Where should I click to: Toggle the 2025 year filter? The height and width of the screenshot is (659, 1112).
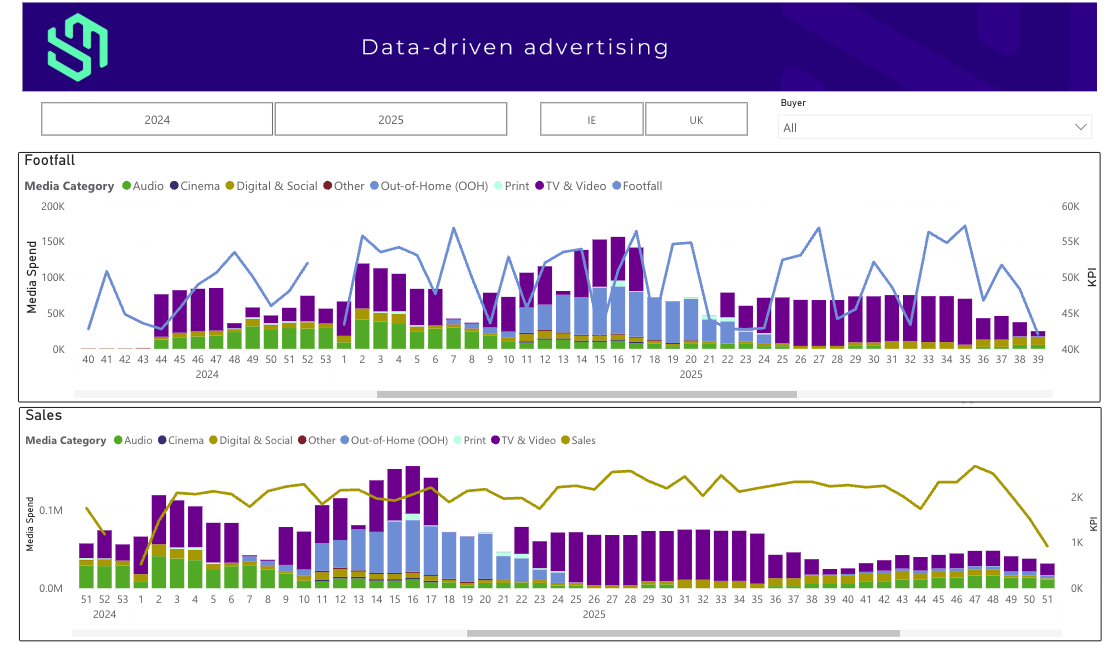click(x=391, y=119)
